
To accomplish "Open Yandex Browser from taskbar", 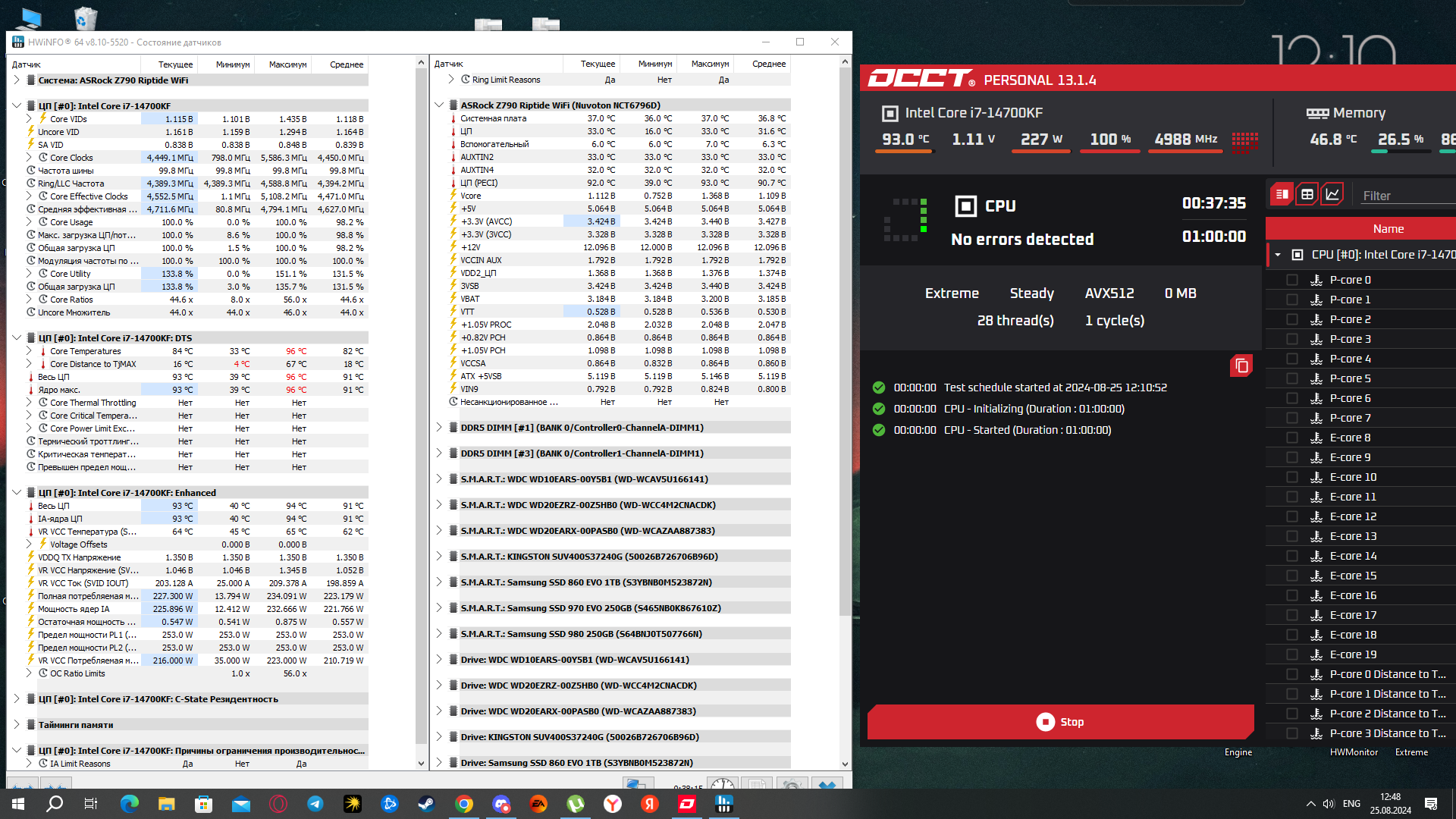I will pos(613,804).
